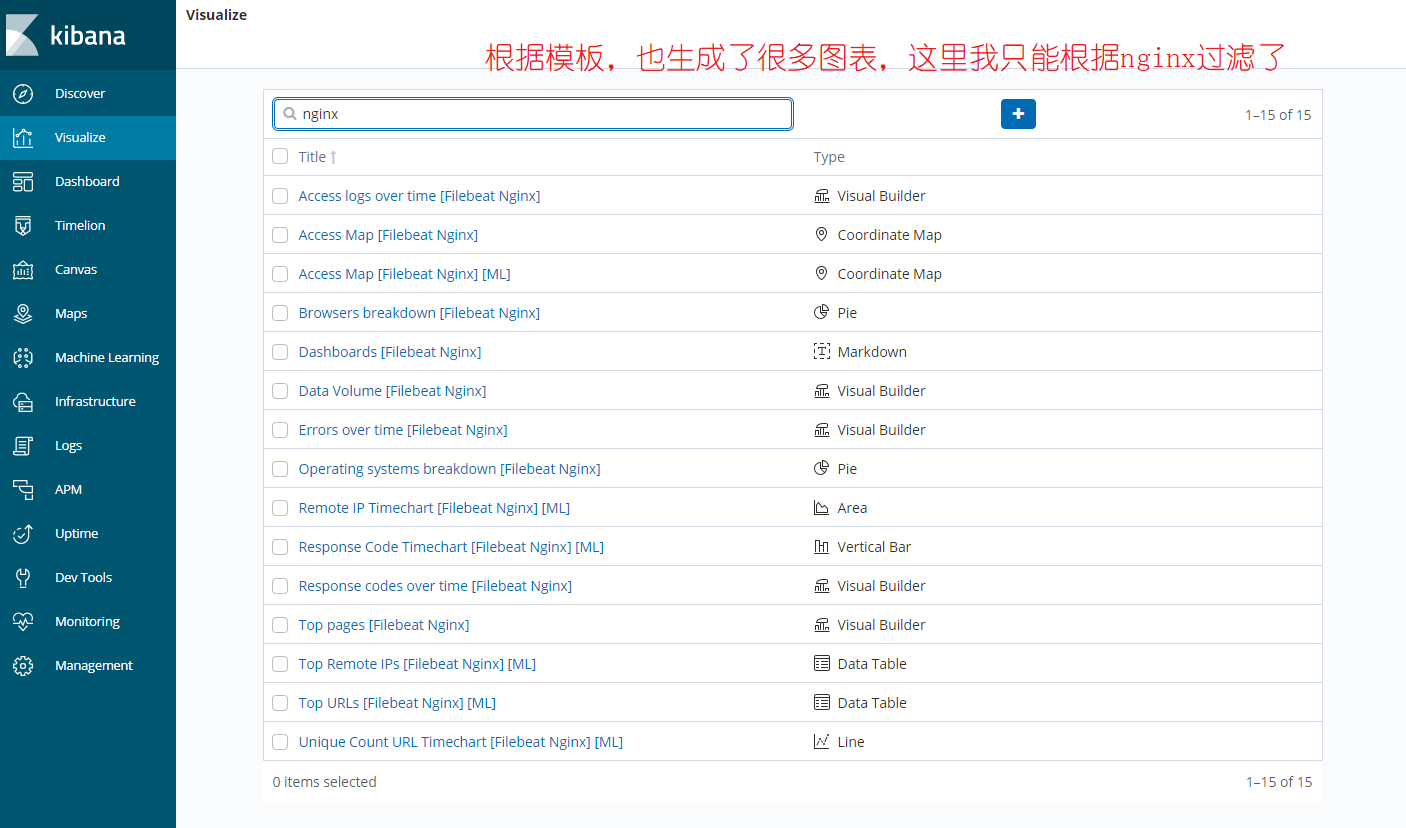
Task: Check Top pages row checkbox
Action: point(280,625)
